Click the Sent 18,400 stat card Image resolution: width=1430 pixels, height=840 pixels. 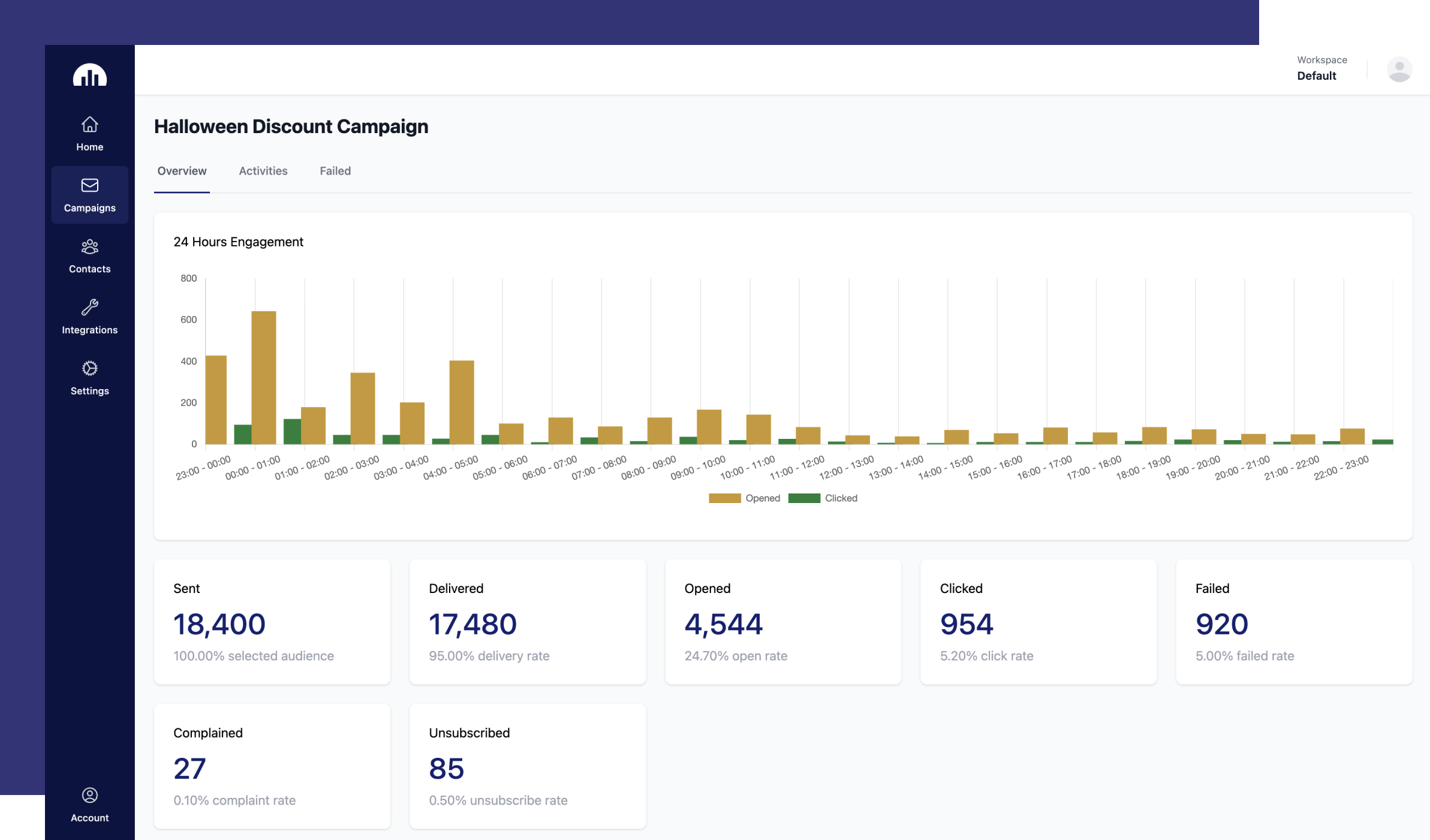(272, 622)
